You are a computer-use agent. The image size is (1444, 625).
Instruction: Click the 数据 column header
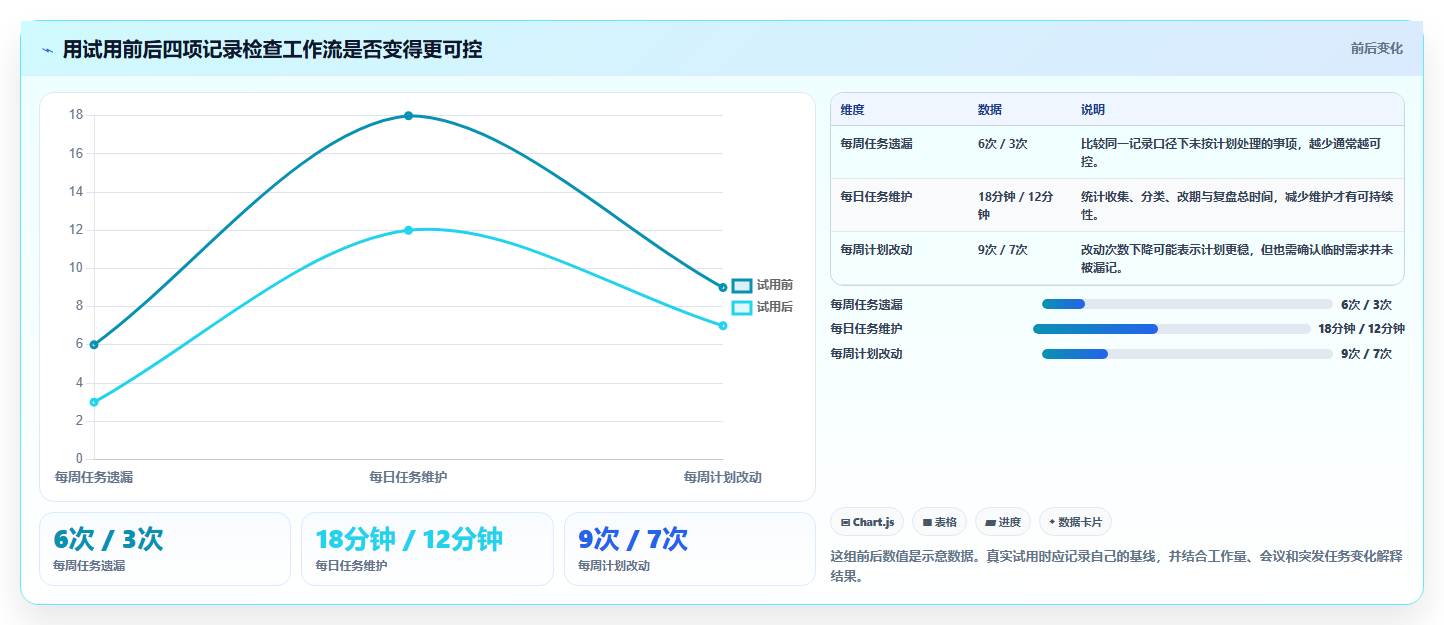(990, 109)
